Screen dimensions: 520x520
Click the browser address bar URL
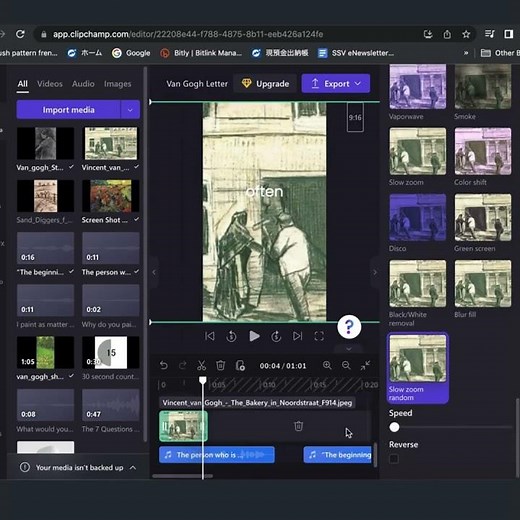pos(188,34)
